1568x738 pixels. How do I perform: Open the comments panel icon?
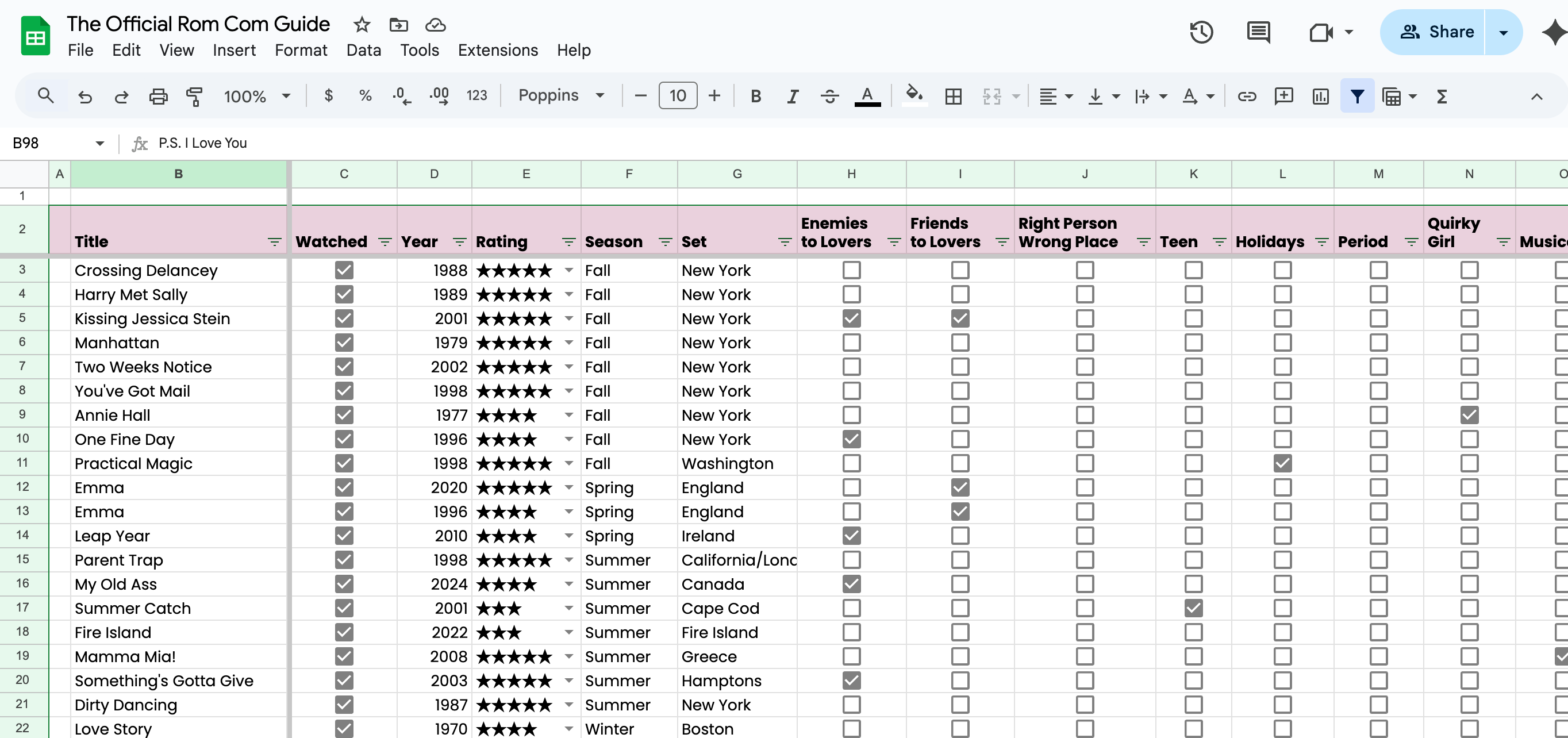[x=1258, y=32]
